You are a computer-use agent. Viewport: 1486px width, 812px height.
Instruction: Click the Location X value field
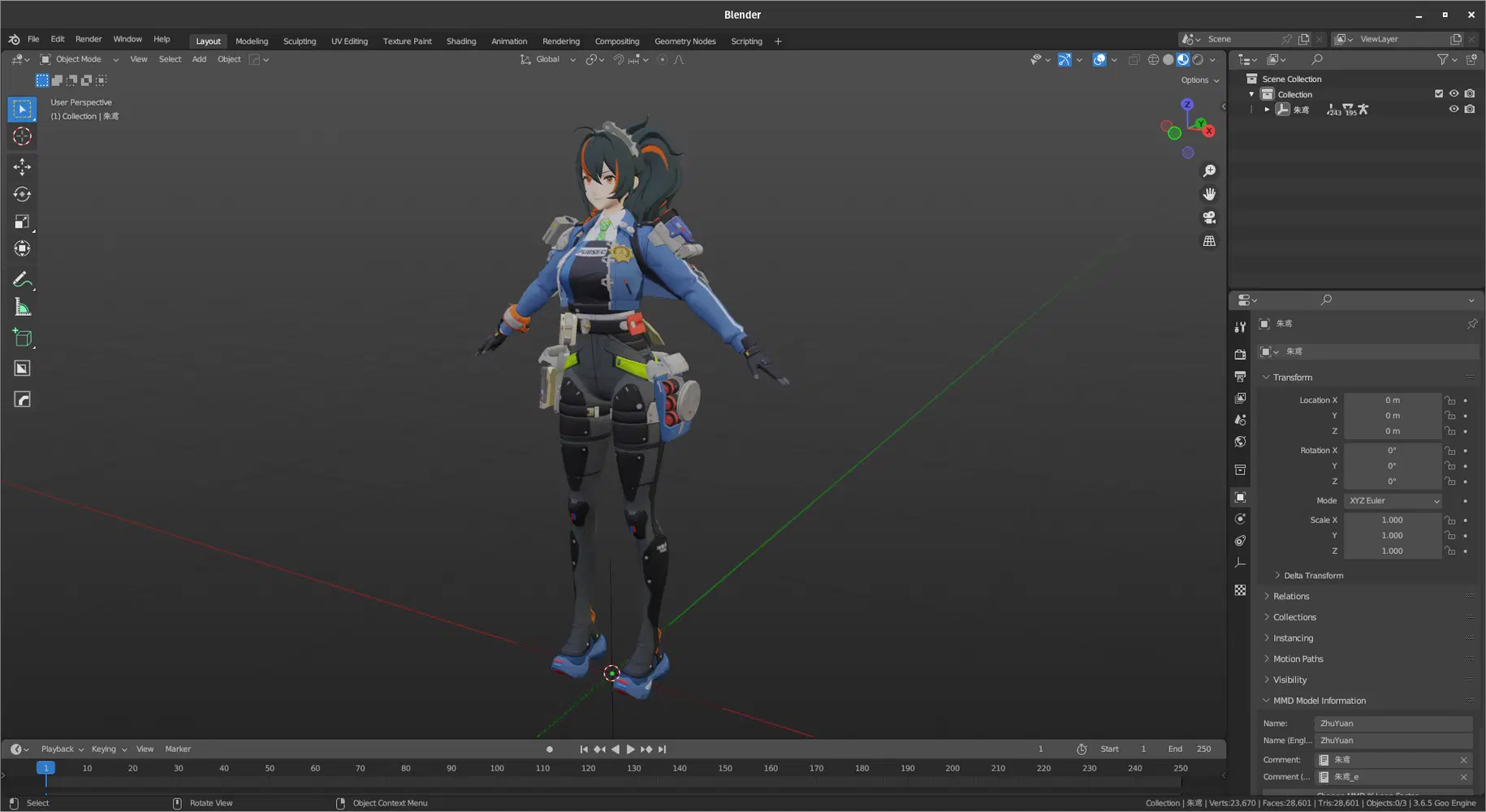point(1393,400)
